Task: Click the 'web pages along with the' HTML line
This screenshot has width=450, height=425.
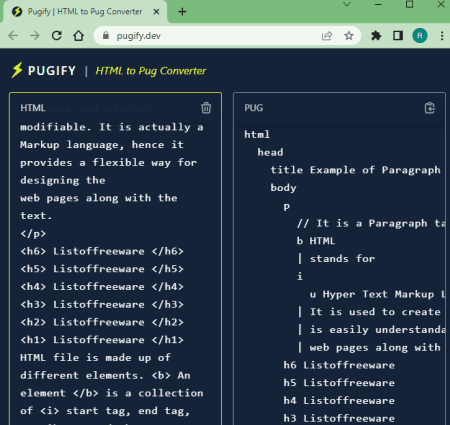Action: (x=99, y=198)
